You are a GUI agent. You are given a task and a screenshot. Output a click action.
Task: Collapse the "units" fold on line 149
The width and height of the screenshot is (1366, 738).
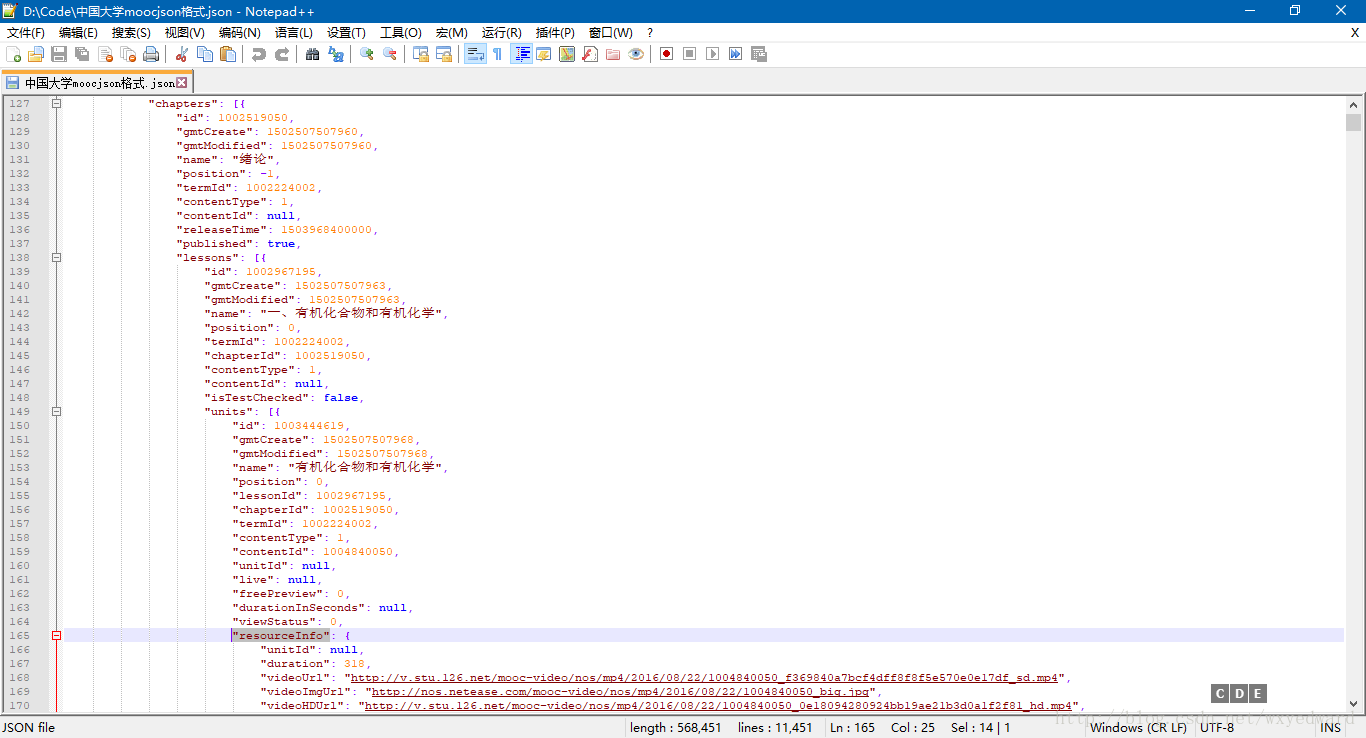(57, 412)
